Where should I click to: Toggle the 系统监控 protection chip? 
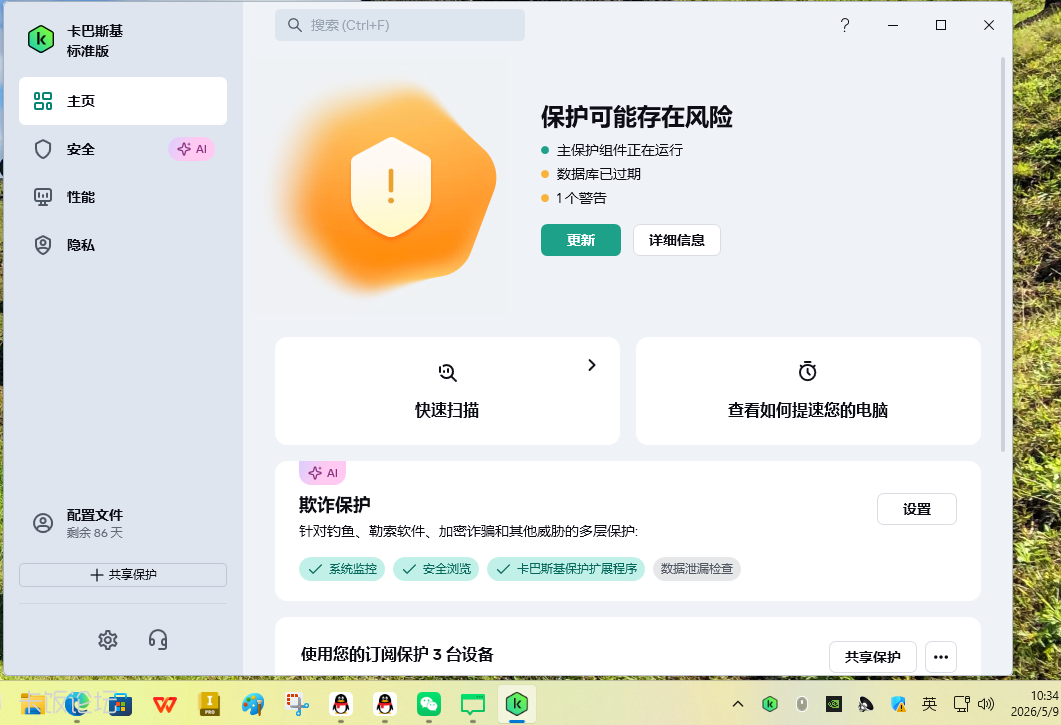(x=342, y=569)
